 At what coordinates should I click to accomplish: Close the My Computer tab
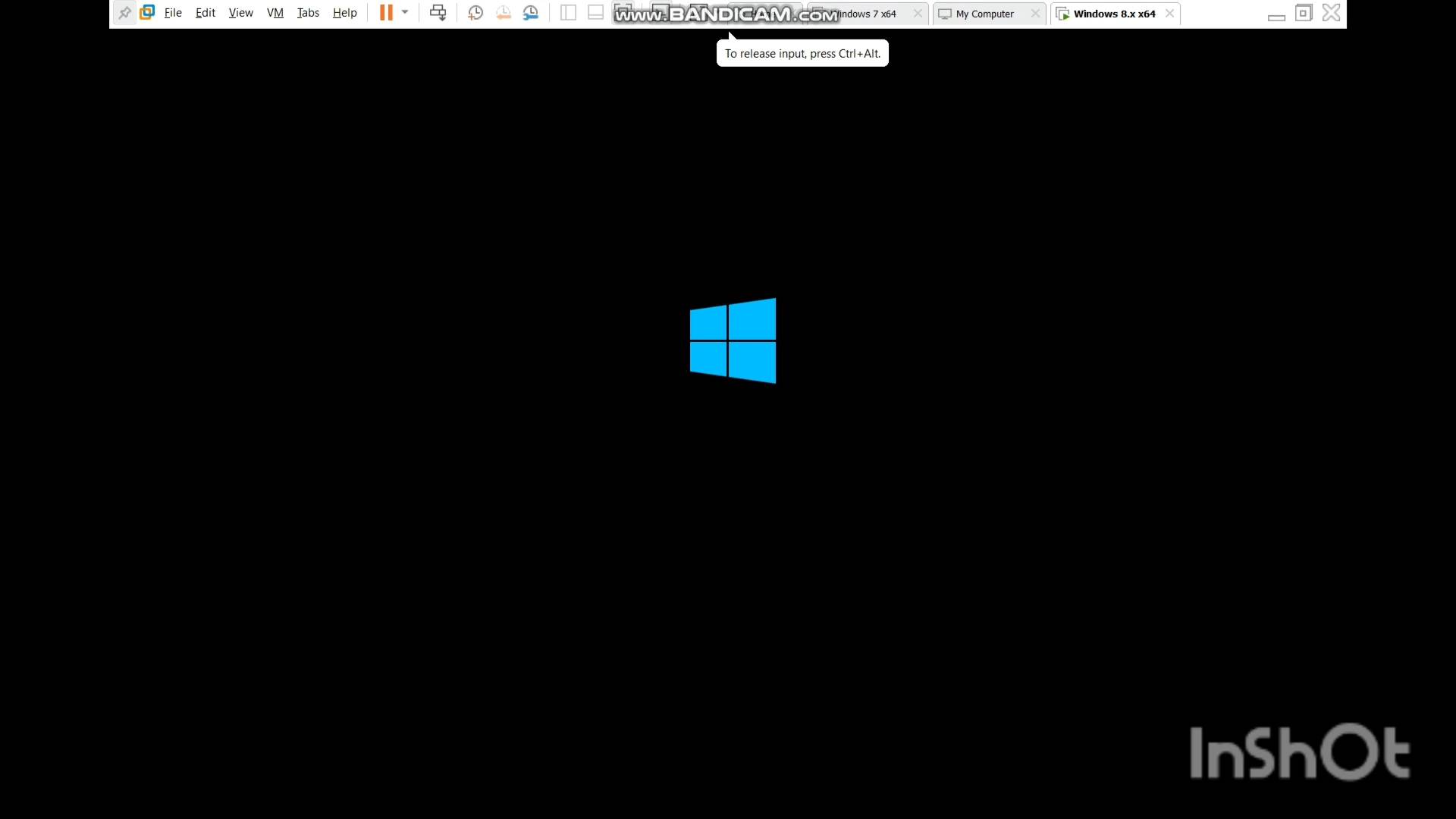click(1035, 14)
